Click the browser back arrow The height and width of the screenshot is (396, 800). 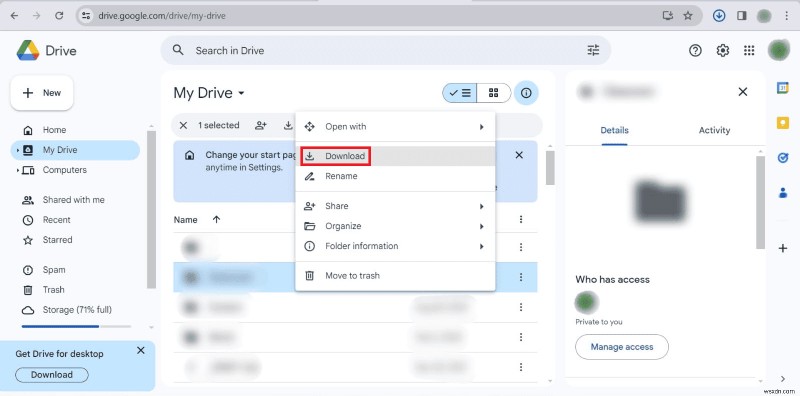tap(14, 16)
